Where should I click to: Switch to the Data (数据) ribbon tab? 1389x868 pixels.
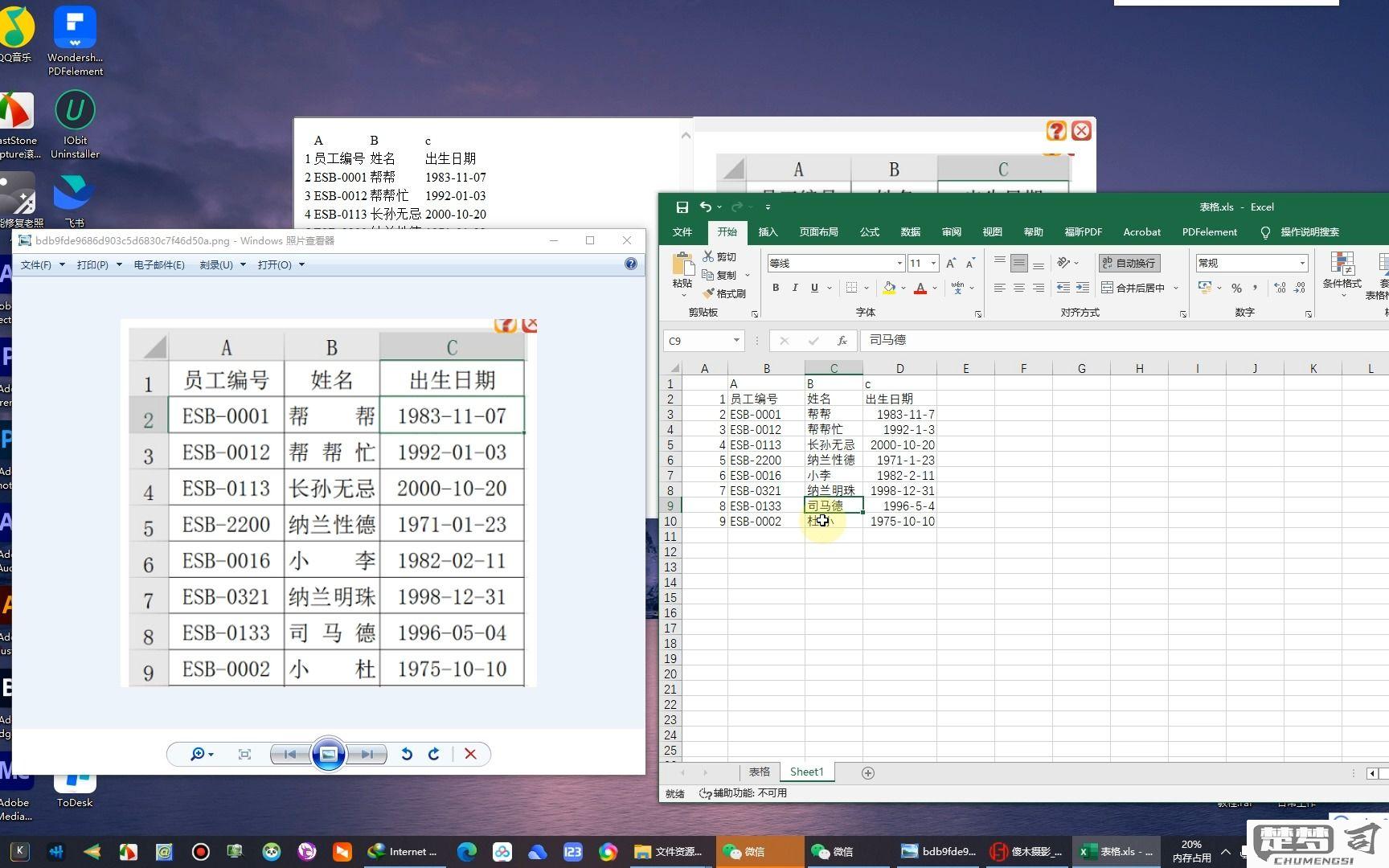(910, 231)
